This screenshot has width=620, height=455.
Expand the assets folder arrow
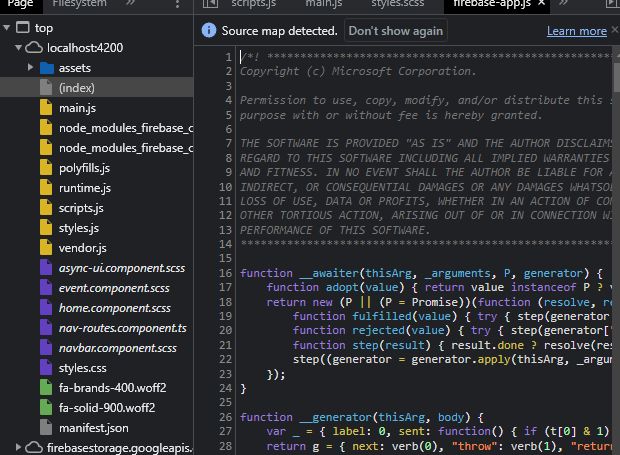[30, 68]
